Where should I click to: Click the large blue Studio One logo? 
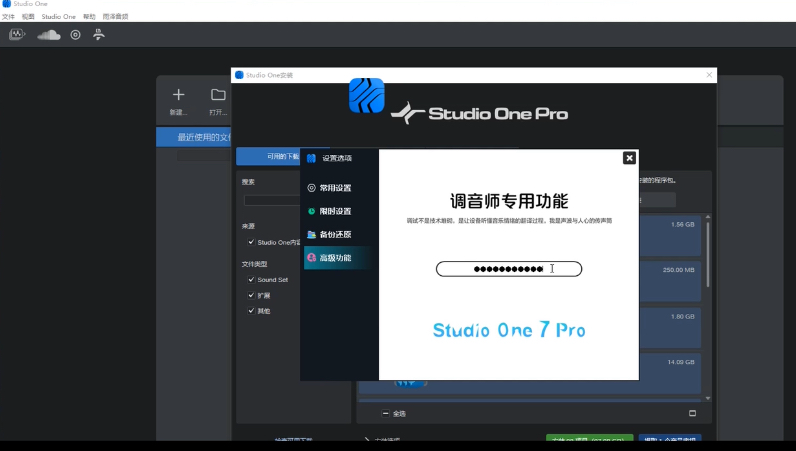(366, 95)
